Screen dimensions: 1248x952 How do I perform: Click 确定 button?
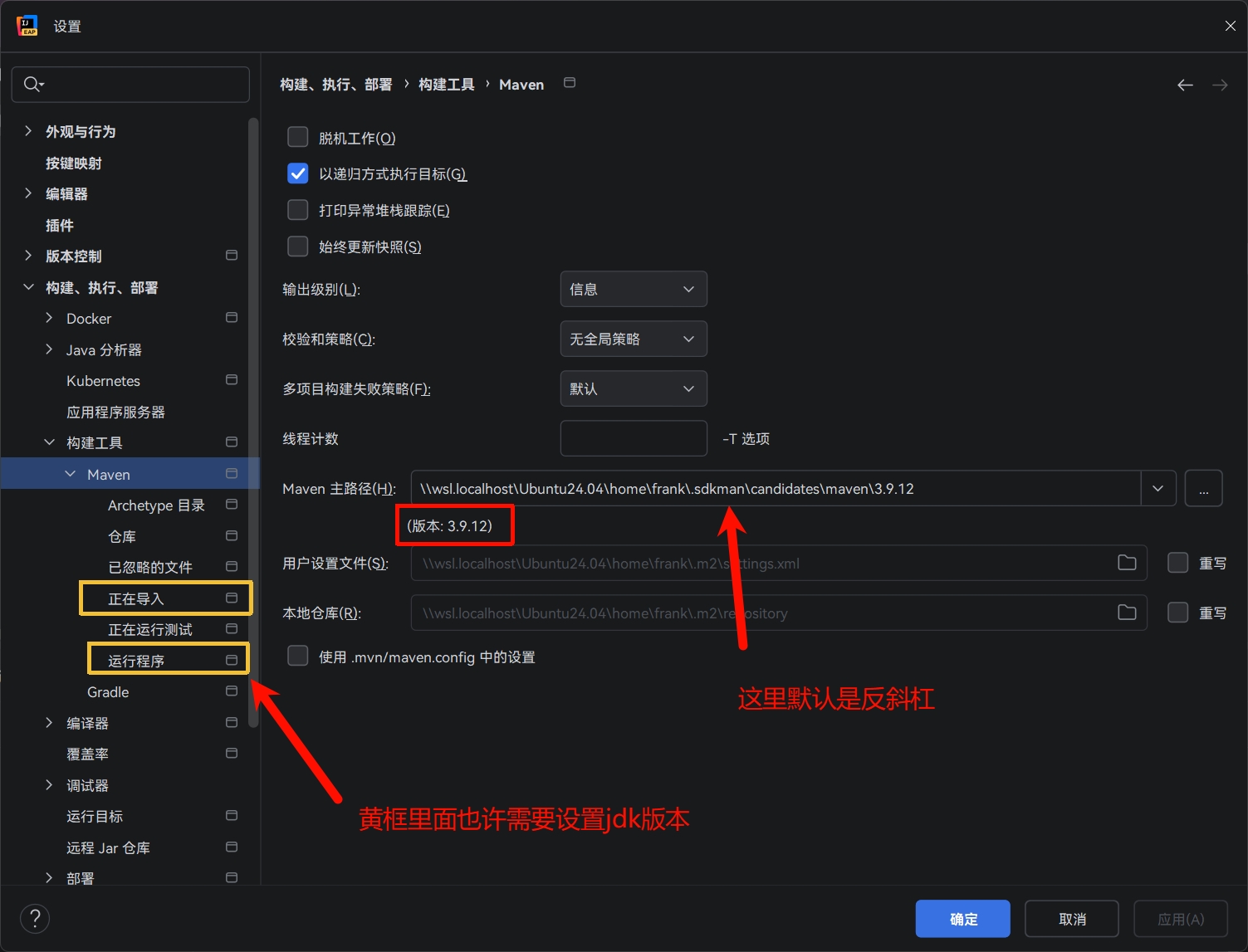click(963, 919)
